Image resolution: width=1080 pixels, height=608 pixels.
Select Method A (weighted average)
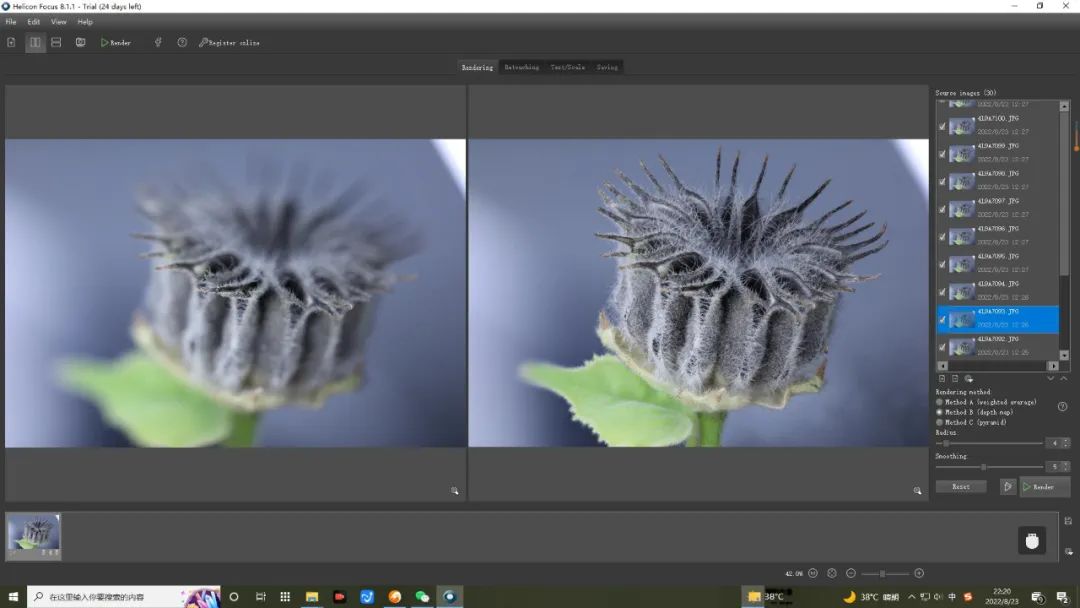(939, 402)
